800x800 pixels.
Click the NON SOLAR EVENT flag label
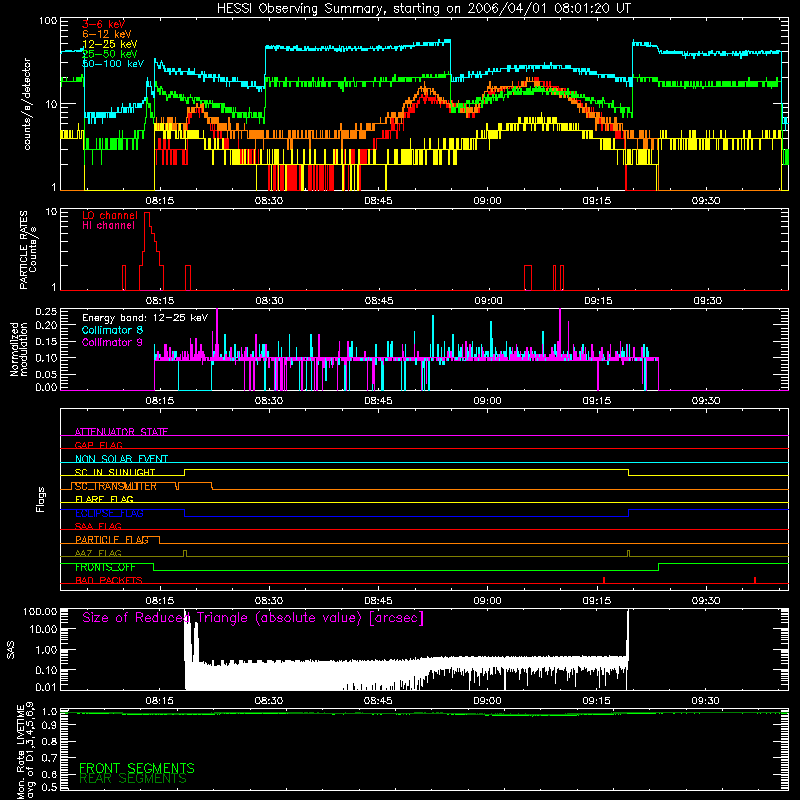click(121, 459)
